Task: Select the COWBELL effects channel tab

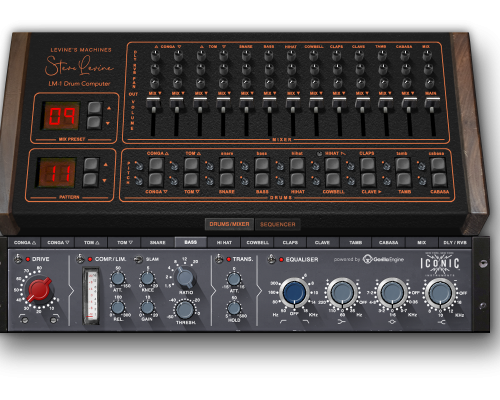Action: [x=257, y=242]
